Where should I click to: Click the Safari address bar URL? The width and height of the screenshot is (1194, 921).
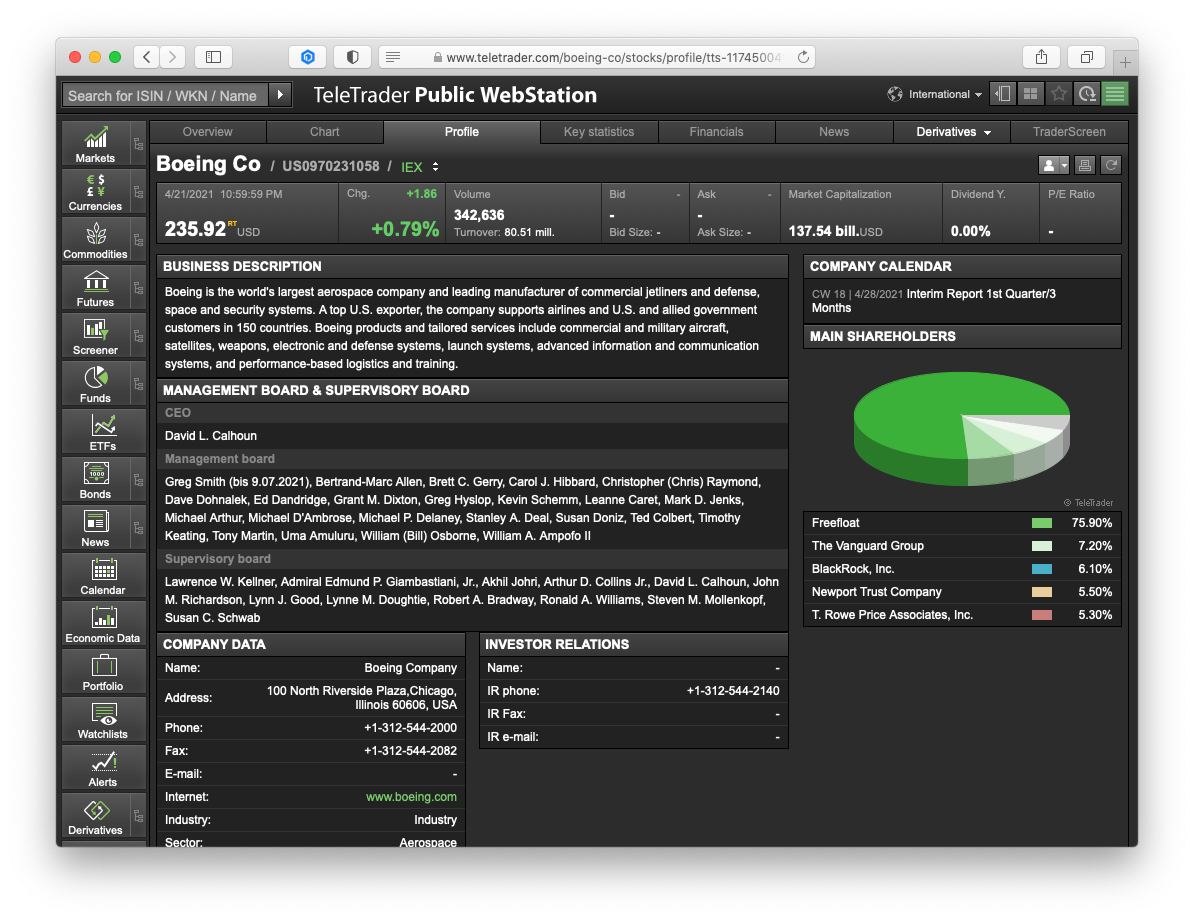(614, 57)
